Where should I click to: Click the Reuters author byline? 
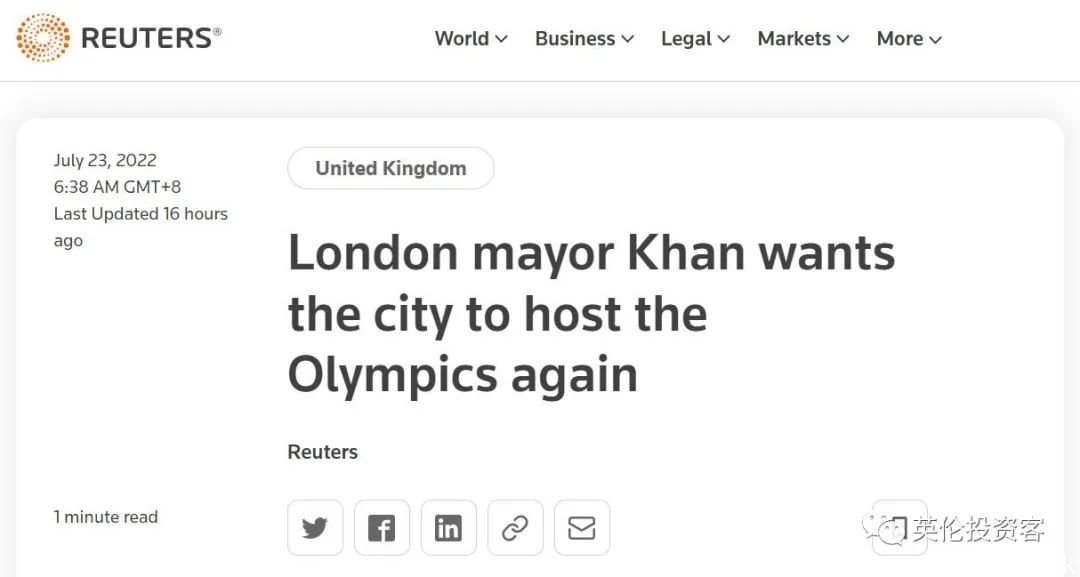(x=322, y=452)
